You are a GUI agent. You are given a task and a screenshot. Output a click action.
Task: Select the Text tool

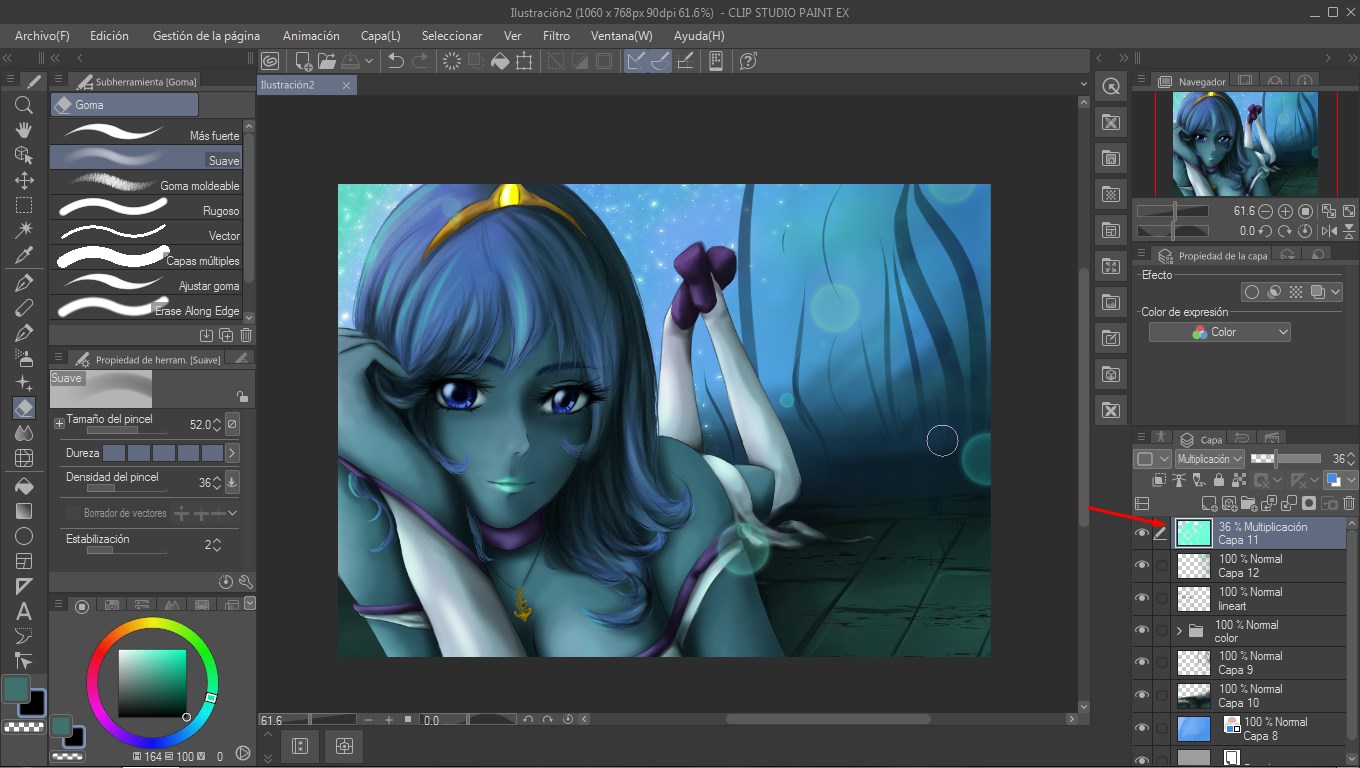click(24, 611)
